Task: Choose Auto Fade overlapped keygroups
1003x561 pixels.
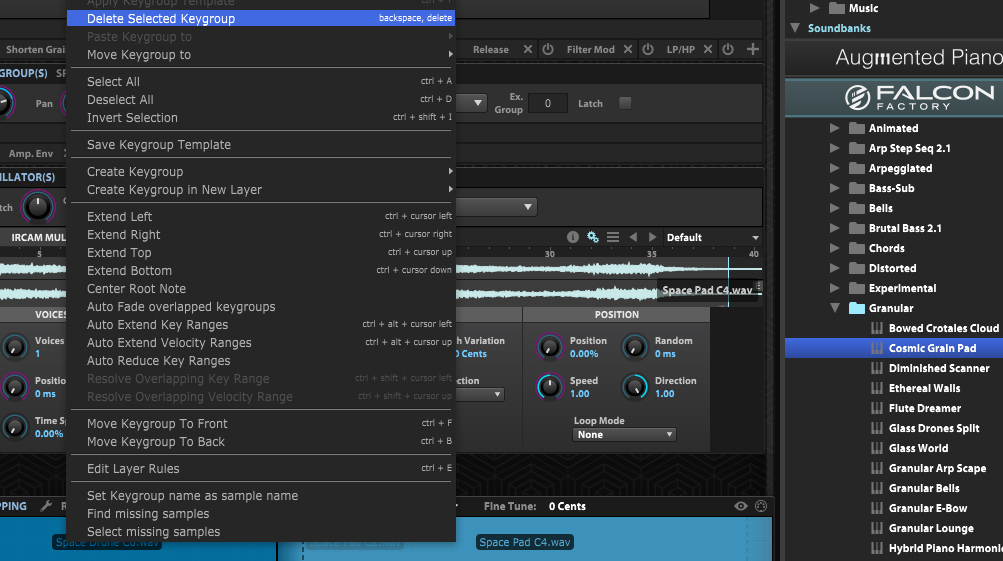Action: tap(261, 307)
